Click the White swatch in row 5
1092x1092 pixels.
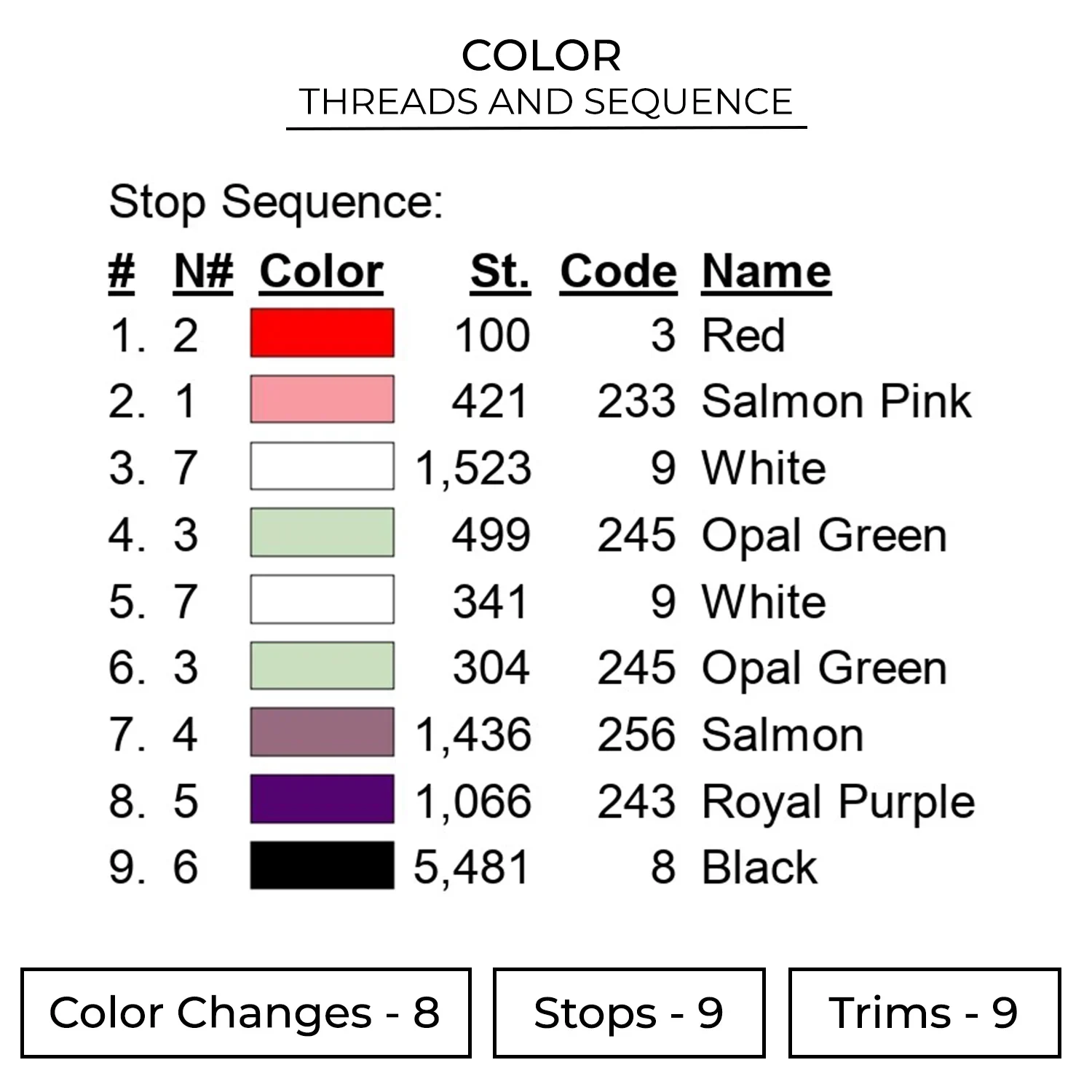coord(322,600)
